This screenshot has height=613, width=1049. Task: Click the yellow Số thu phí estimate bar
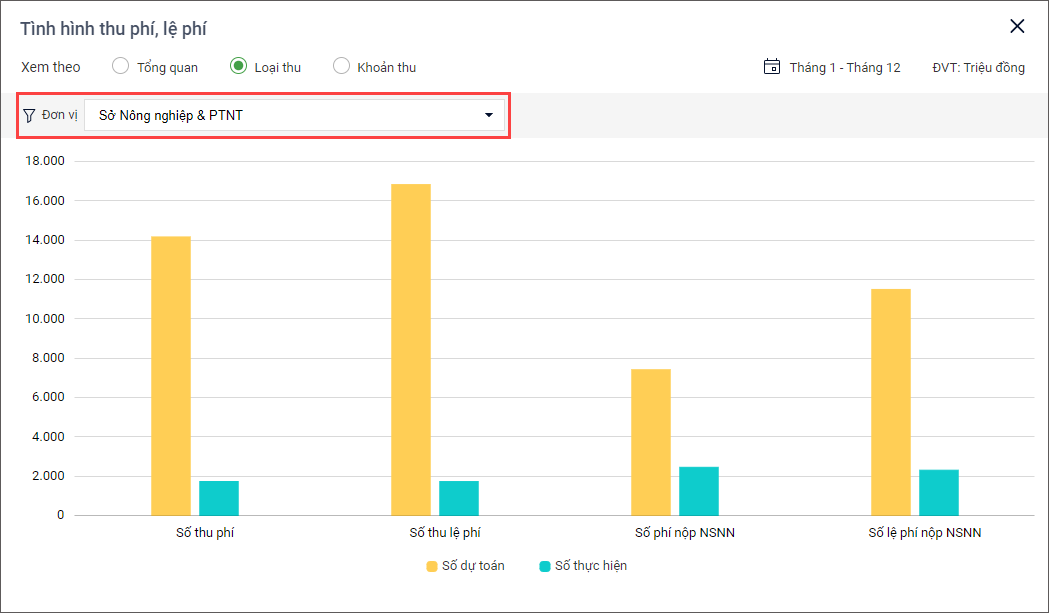click(x=171, y=375)
